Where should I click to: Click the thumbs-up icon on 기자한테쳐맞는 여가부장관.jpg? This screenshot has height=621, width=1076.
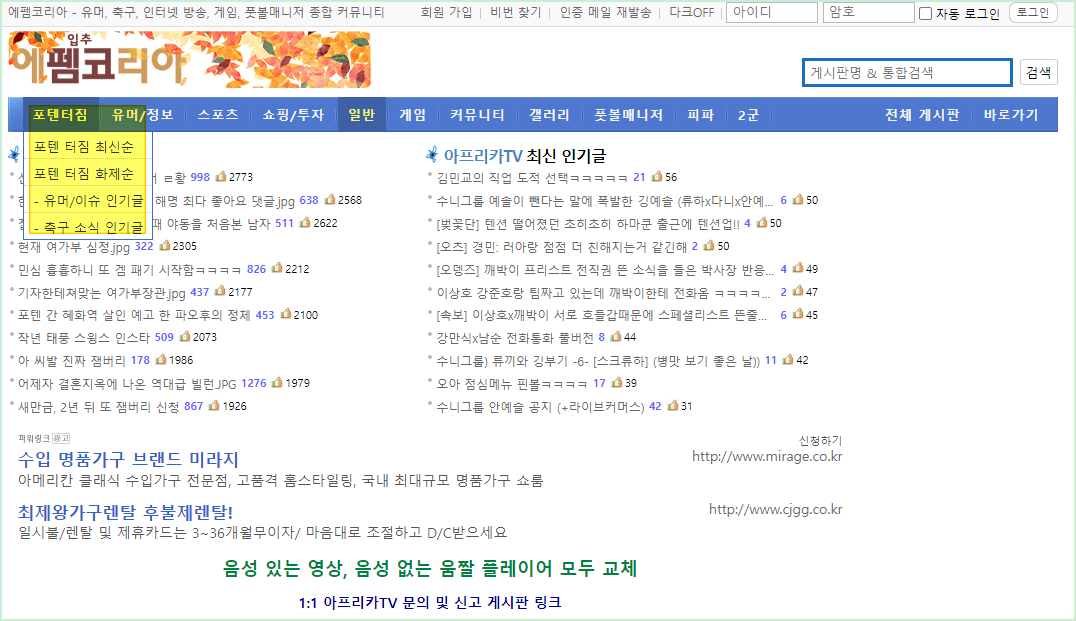pyautogui.click(x=219, y=291)
